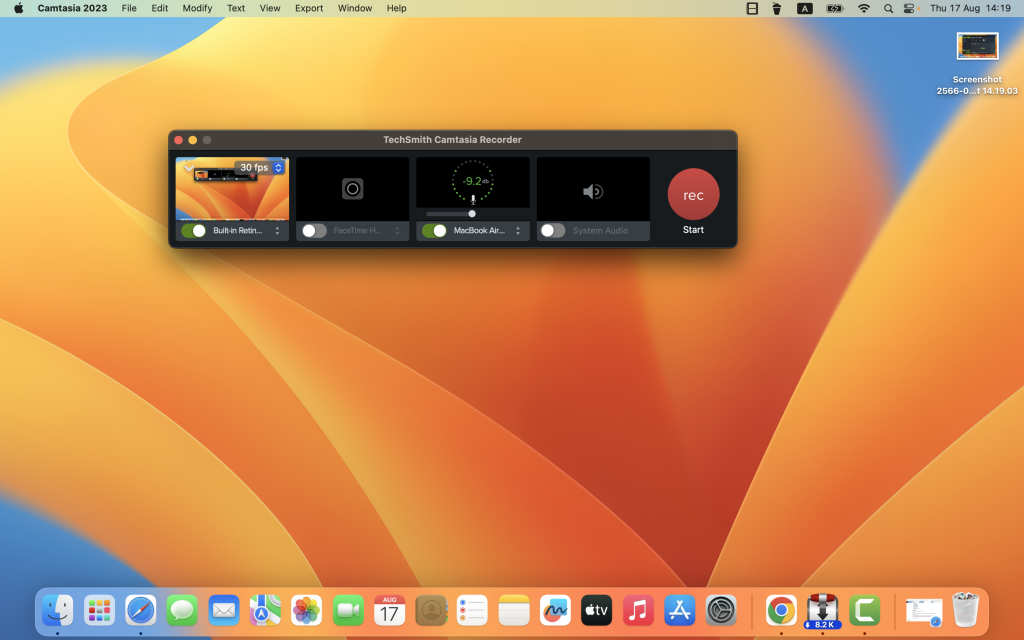Screen dimensions: 1024x640
Task: Open Photos from the Dock
Action: (x=306, y=611)
